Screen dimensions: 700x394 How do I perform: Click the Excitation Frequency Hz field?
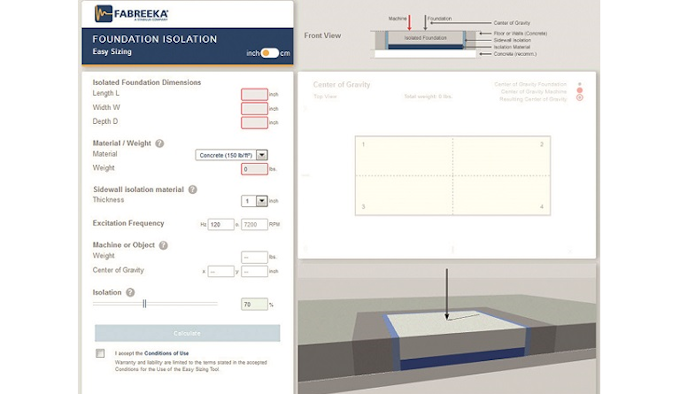click(221, 224)
